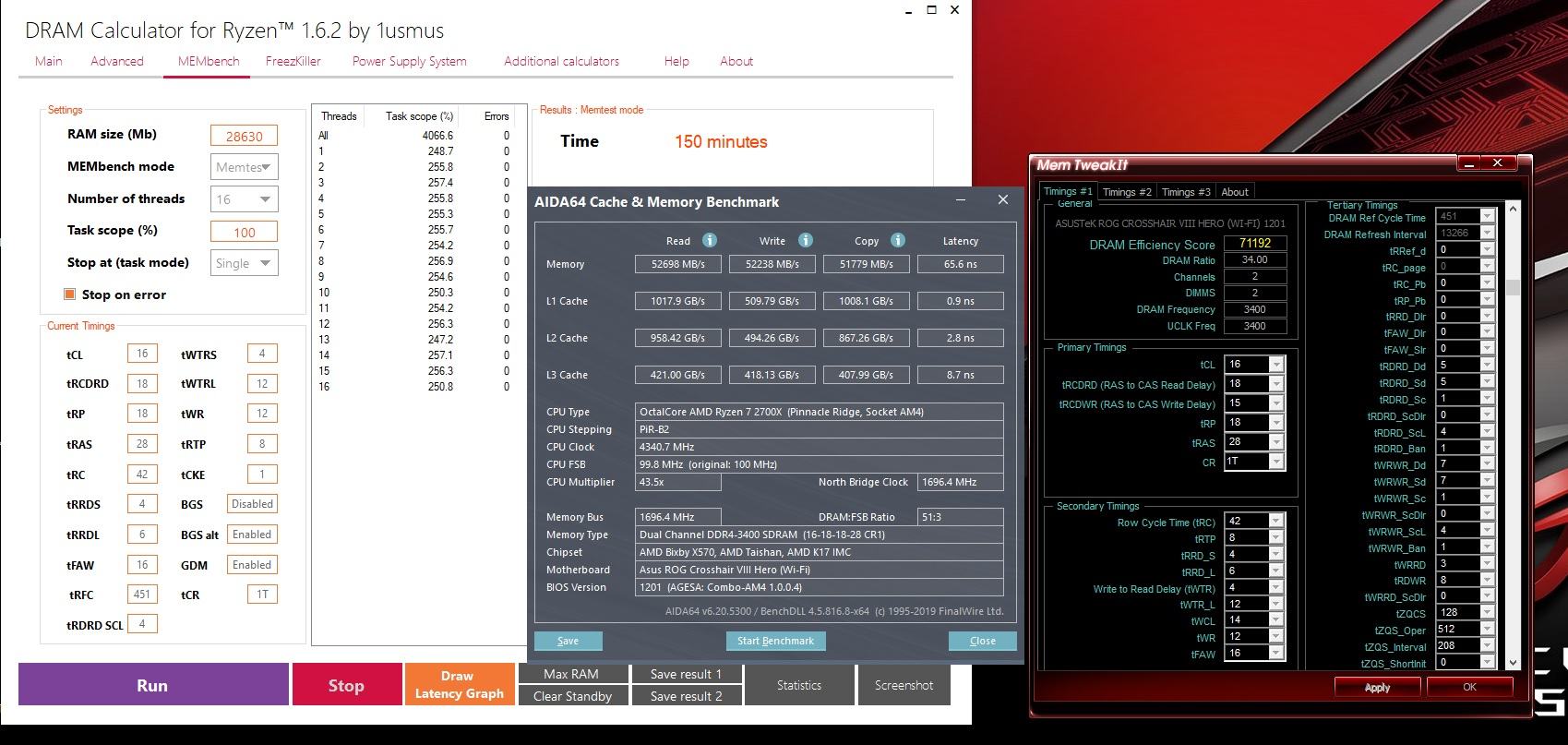
Task: Open About tab in Mem TweakIt
Action: 1235,192
